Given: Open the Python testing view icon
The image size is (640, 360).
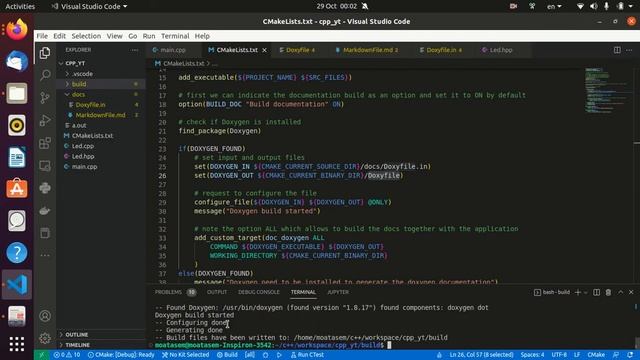Looking at the screenshot, I should [45, 188].
